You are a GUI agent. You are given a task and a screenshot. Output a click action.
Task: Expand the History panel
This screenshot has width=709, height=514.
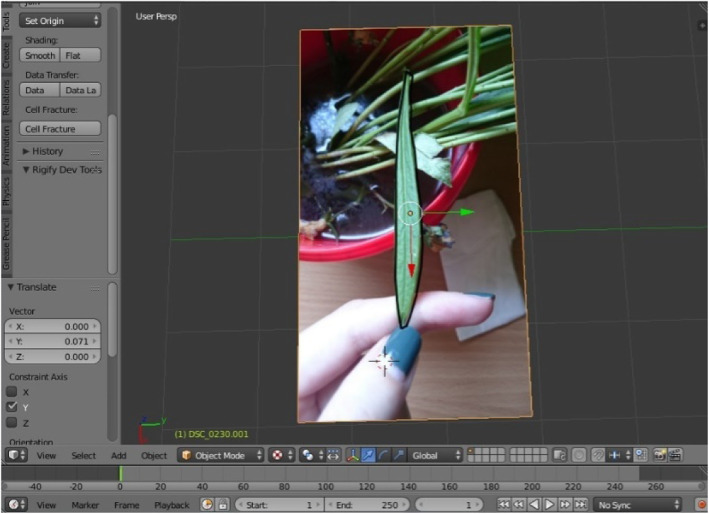pos(45,151)
